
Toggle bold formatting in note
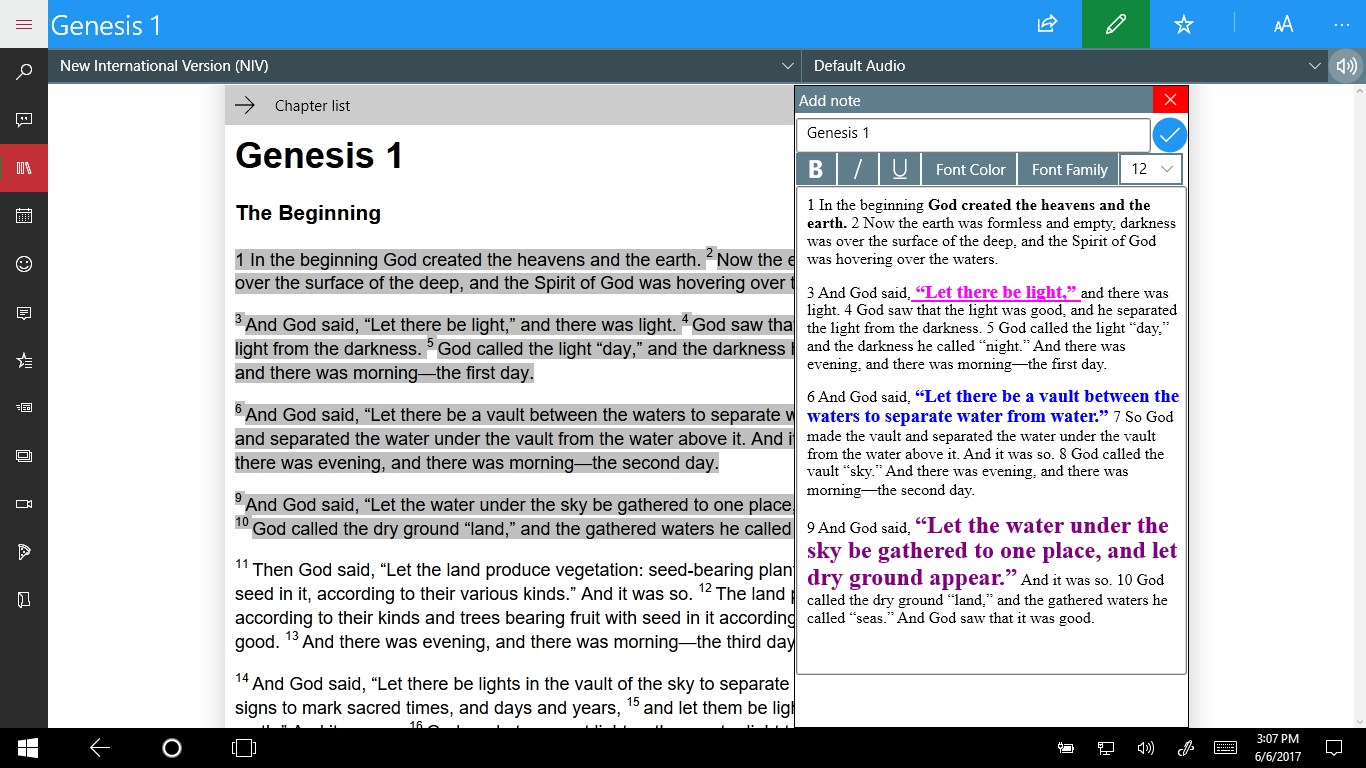[815, 169]
